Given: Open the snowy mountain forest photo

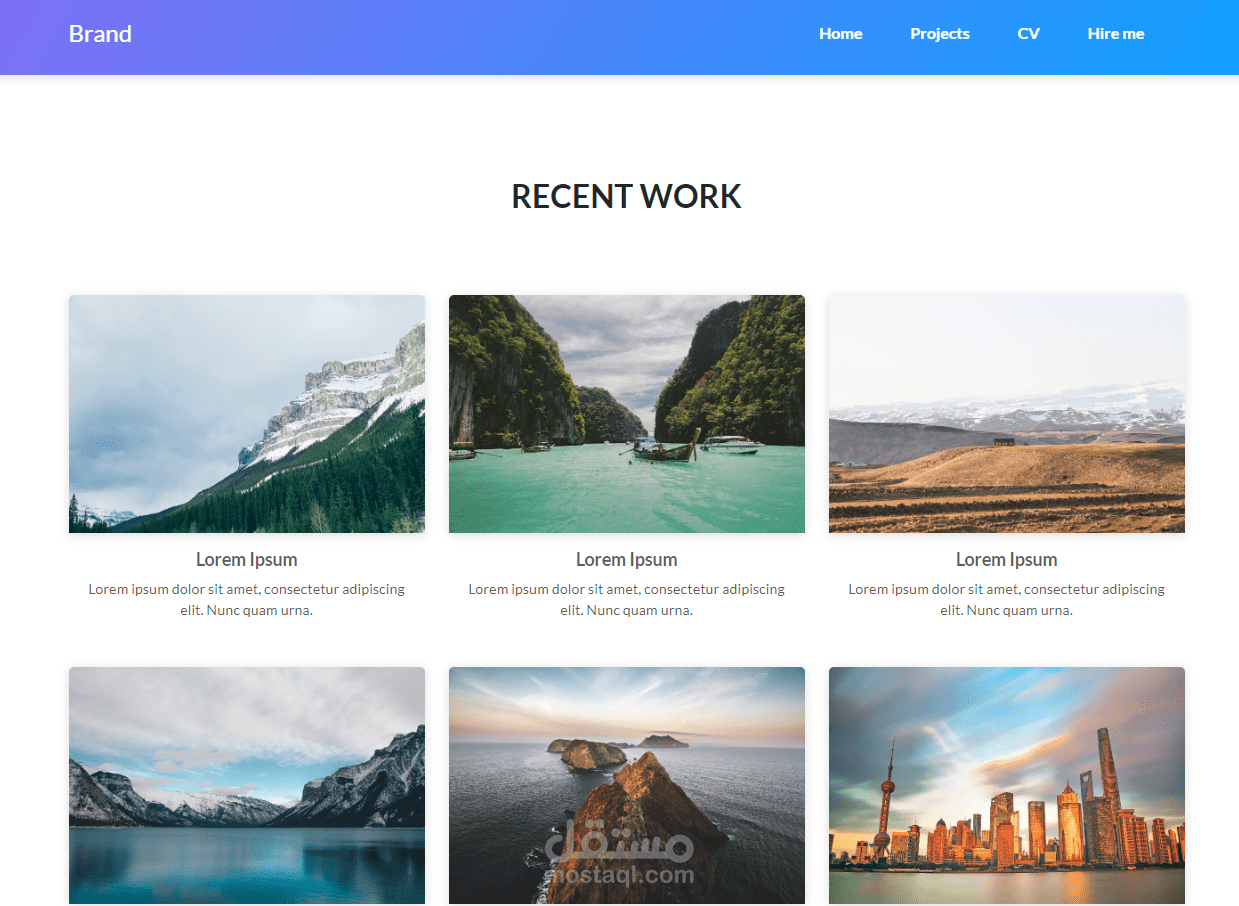Looking at the screenshot, I should (247, 414).
